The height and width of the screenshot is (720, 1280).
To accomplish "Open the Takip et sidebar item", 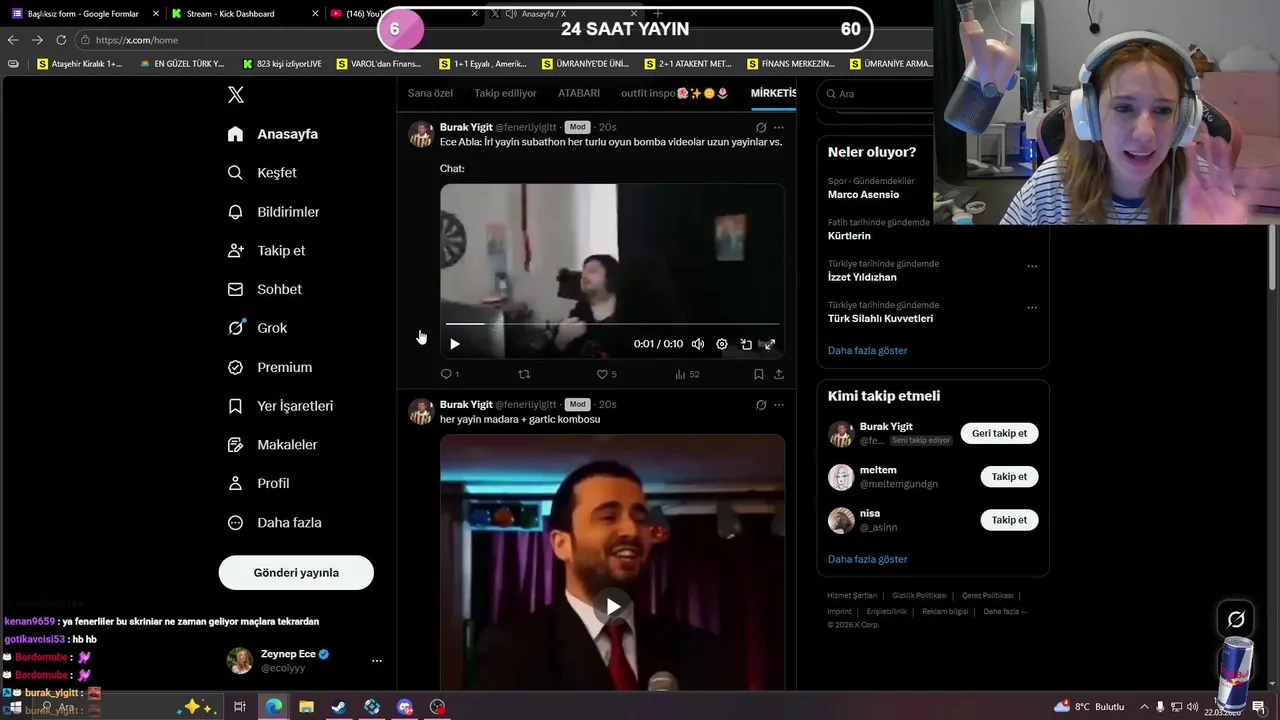I will click(266, 251).
